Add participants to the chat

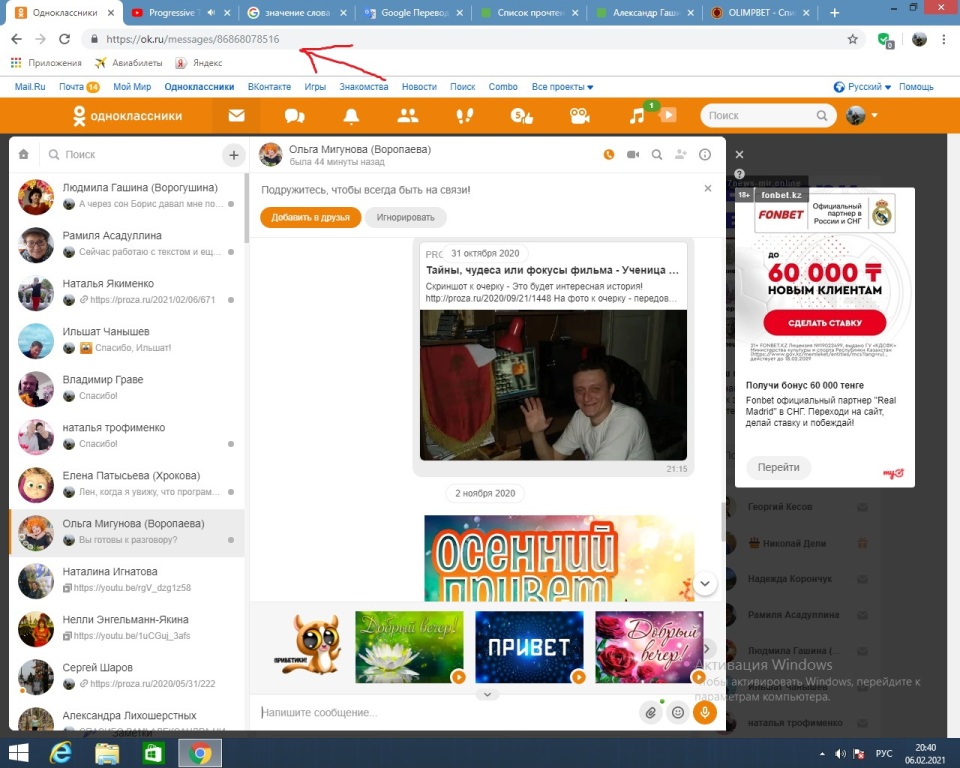point(681,155)
